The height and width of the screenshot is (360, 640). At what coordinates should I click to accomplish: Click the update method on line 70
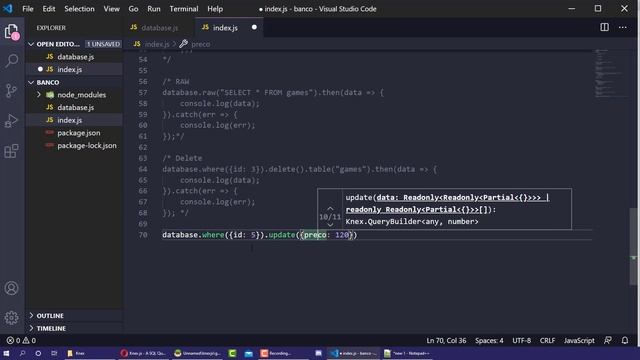[282, 235]
